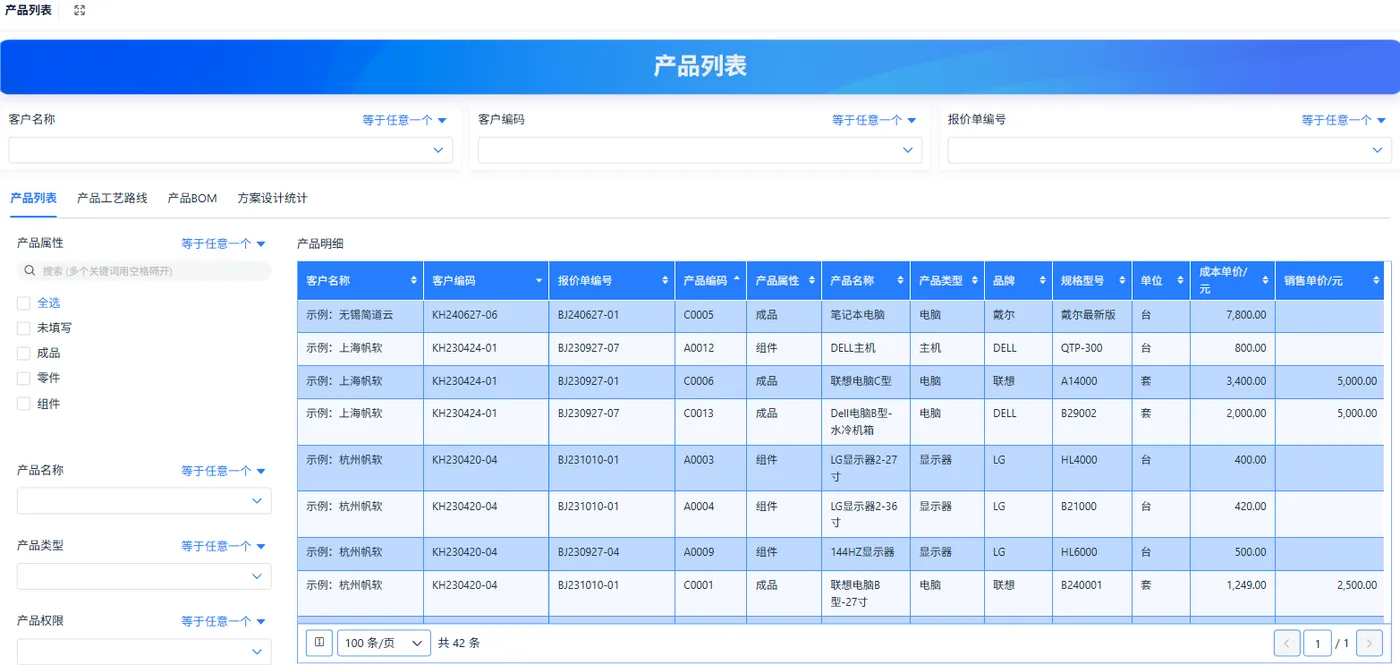Enable the 零件 checkbox filter
This screenshot has height=665, width=1400.
(x=23, y=378)
